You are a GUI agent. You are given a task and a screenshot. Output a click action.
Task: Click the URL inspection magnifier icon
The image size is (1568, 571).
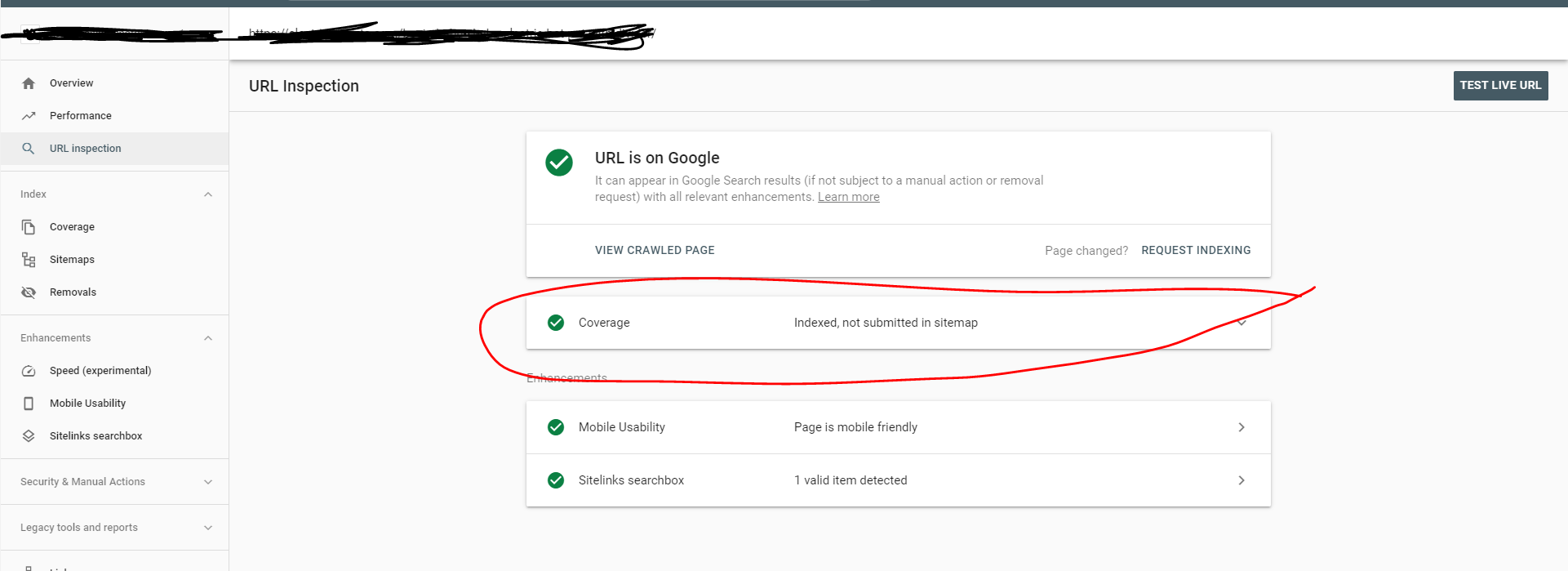29,149
